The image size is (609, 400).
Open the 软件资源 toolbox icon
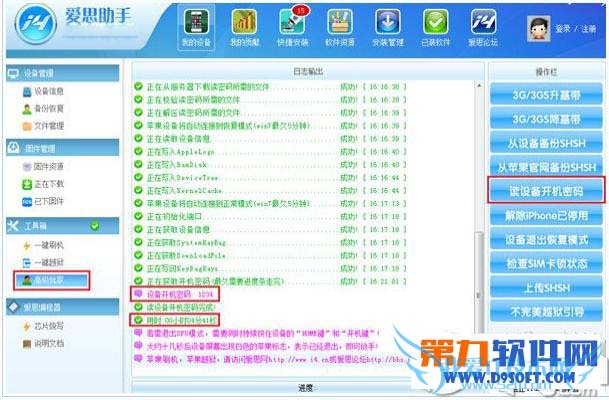point(340,28)
